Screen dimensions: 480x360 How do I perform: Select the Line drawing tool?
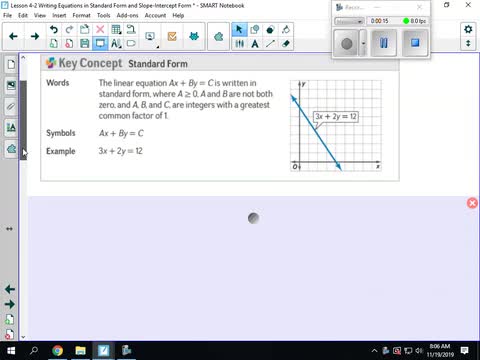click(270, 44)
